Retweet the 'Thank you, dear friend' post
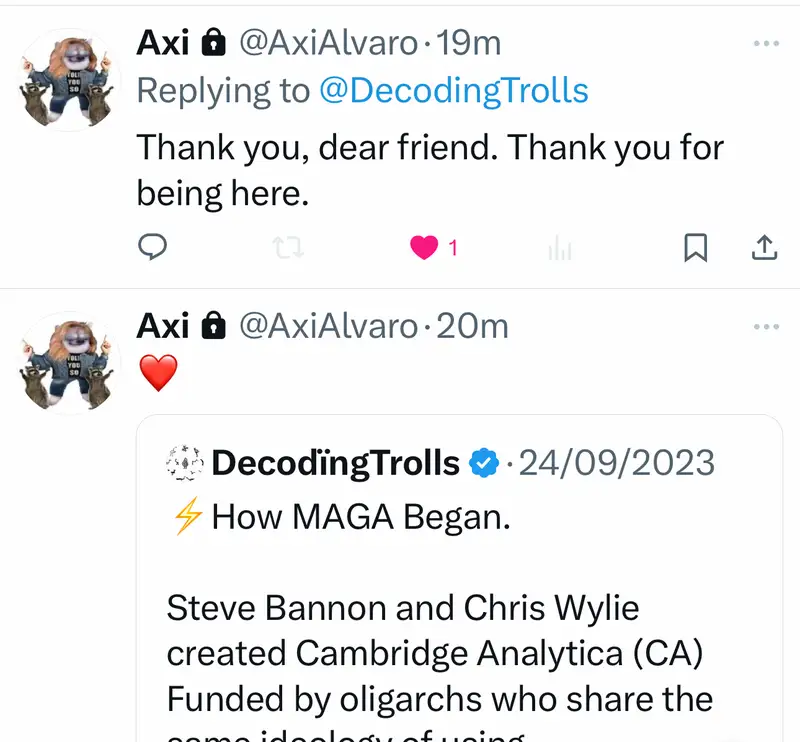This screenshot has height=742, width=800. 288,248
